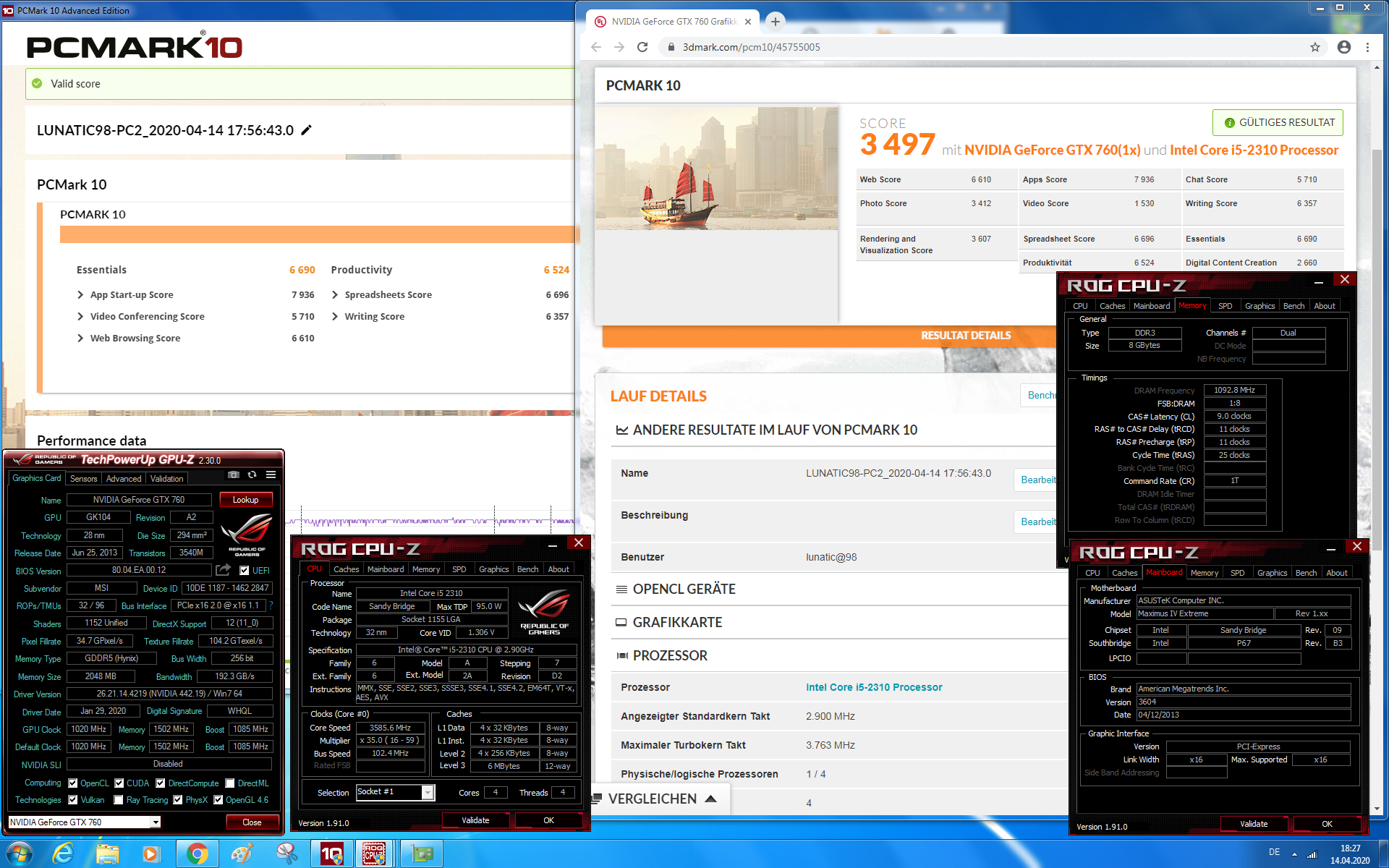Expand Video Conferencing Score details

(80, 316)
